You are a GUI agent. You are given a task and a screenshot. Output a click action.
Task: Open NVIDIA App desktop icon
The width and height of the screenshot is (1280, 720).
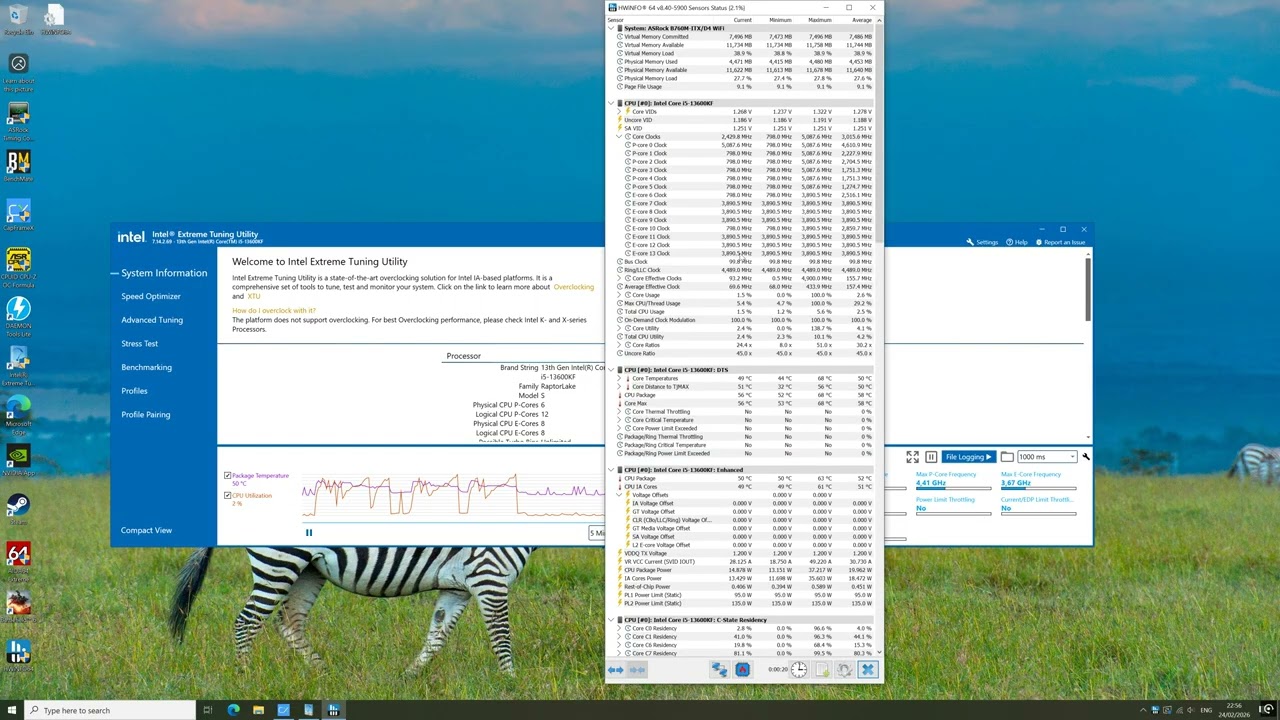tap(18, 460)
